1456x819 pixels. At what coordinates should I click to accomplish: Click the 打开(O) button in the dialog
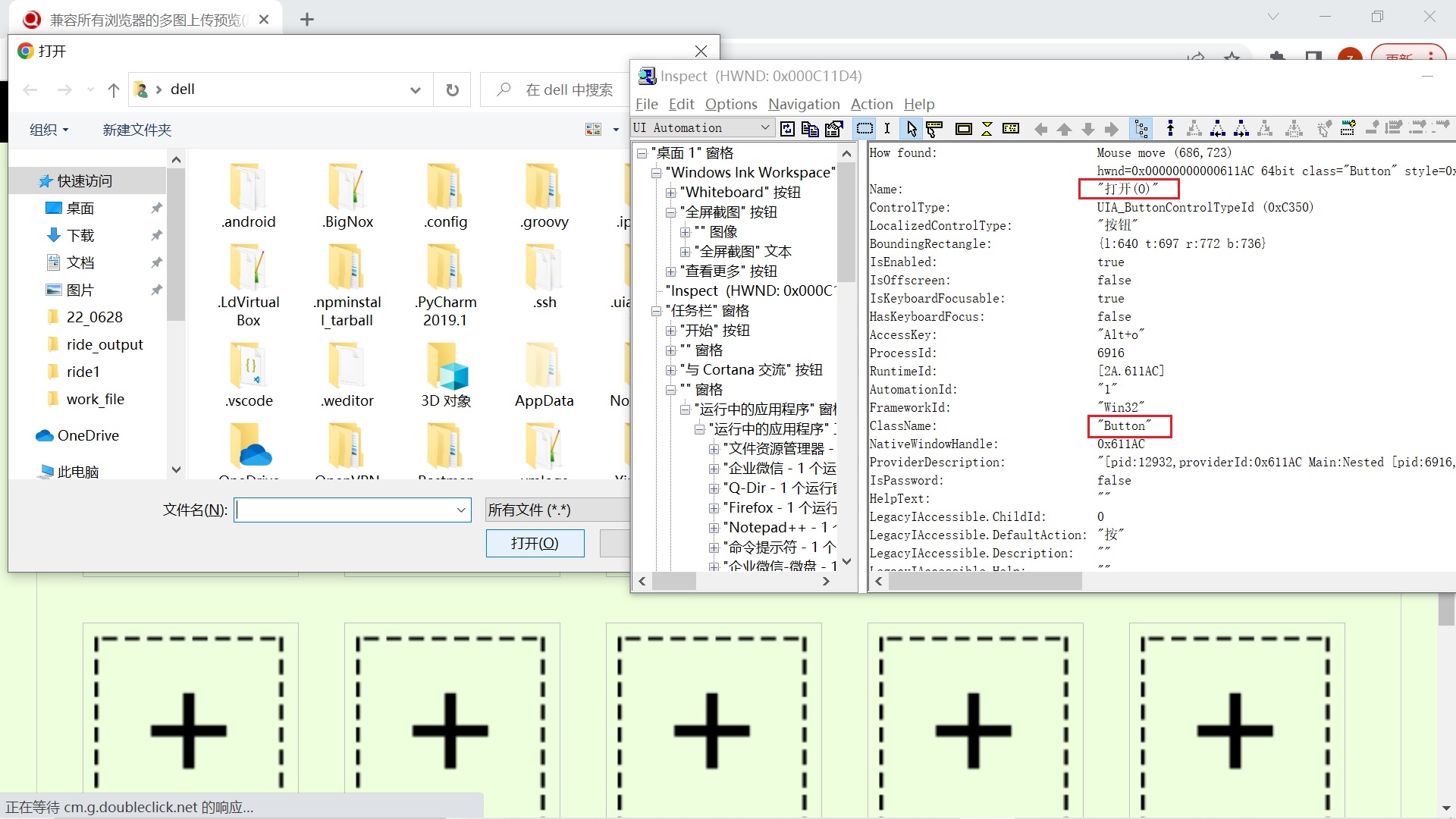click(x=535, y=543)
